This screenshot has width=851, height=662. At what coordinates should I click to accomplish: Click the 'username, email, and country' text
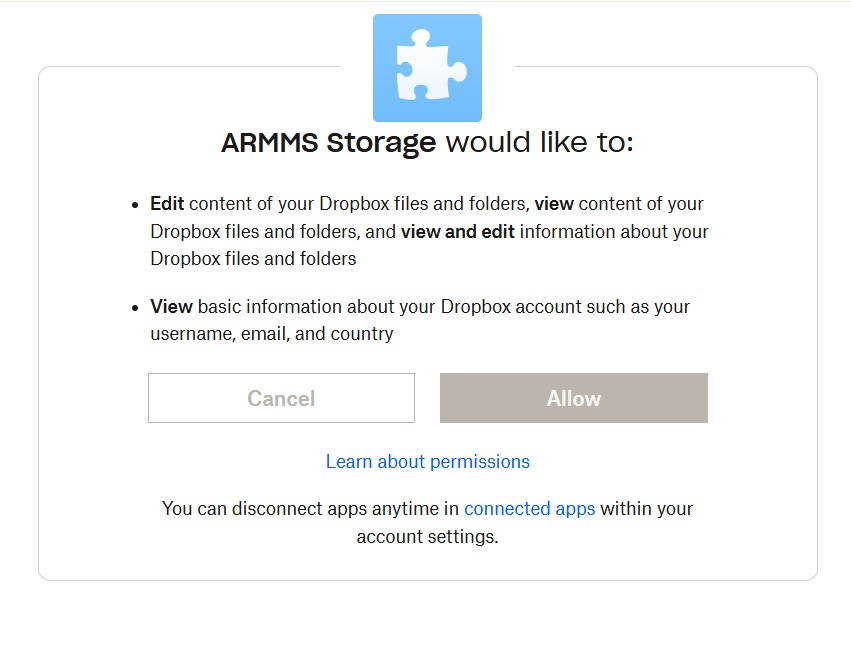(x=271, y=334)
